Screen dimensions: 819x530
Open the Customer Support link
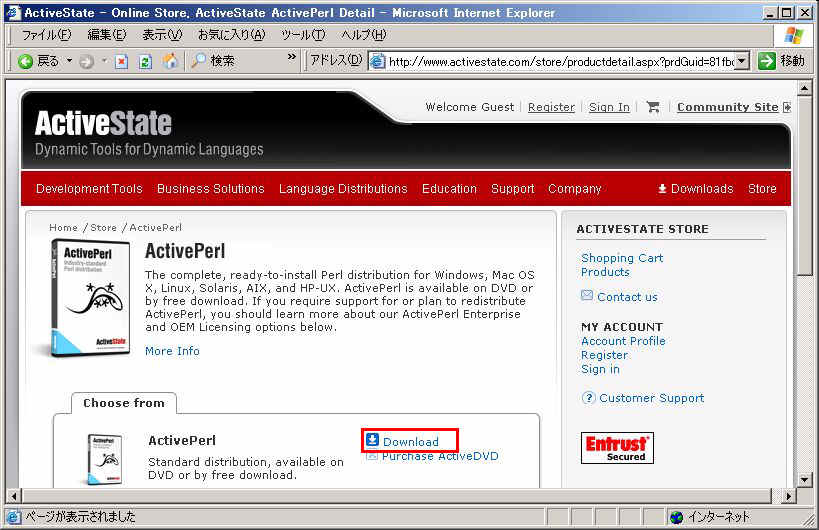pos(651,398)
